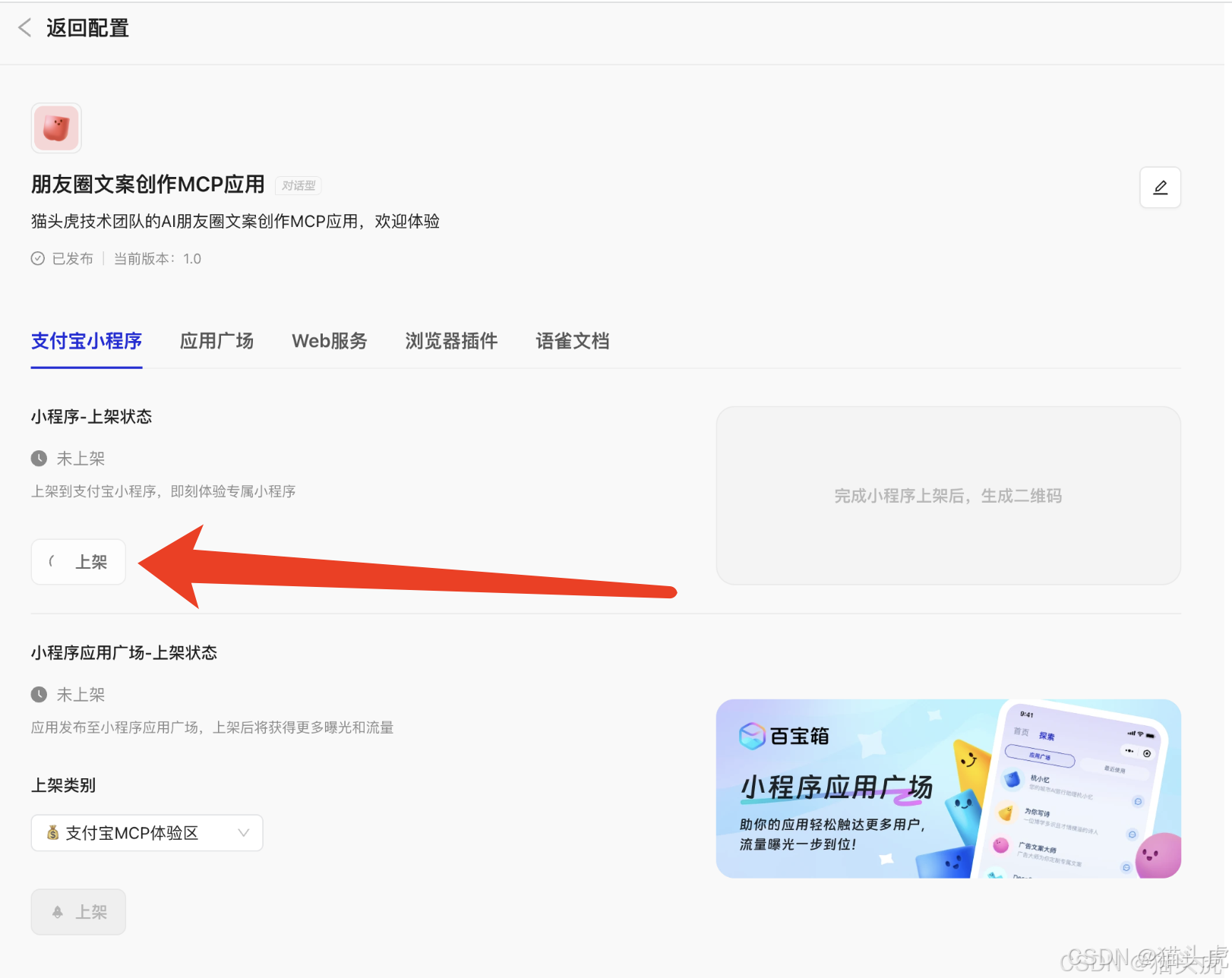This screenshot has height=978, width=1232.
Task: Open the 语雀文档 tab
Action: [573, 341]
